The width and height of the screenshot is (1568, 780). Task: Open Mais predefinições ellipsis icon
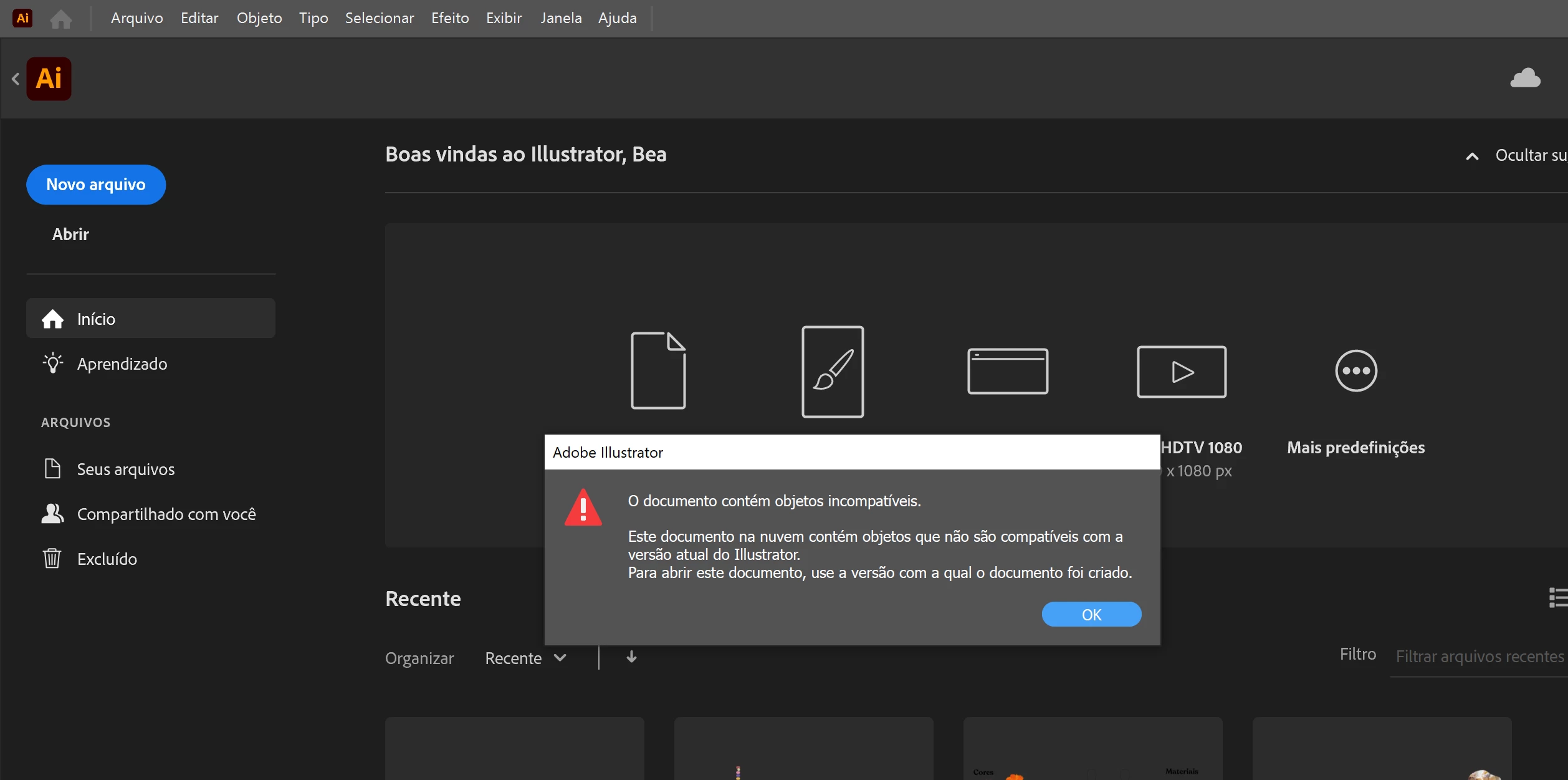point(1355,371)
